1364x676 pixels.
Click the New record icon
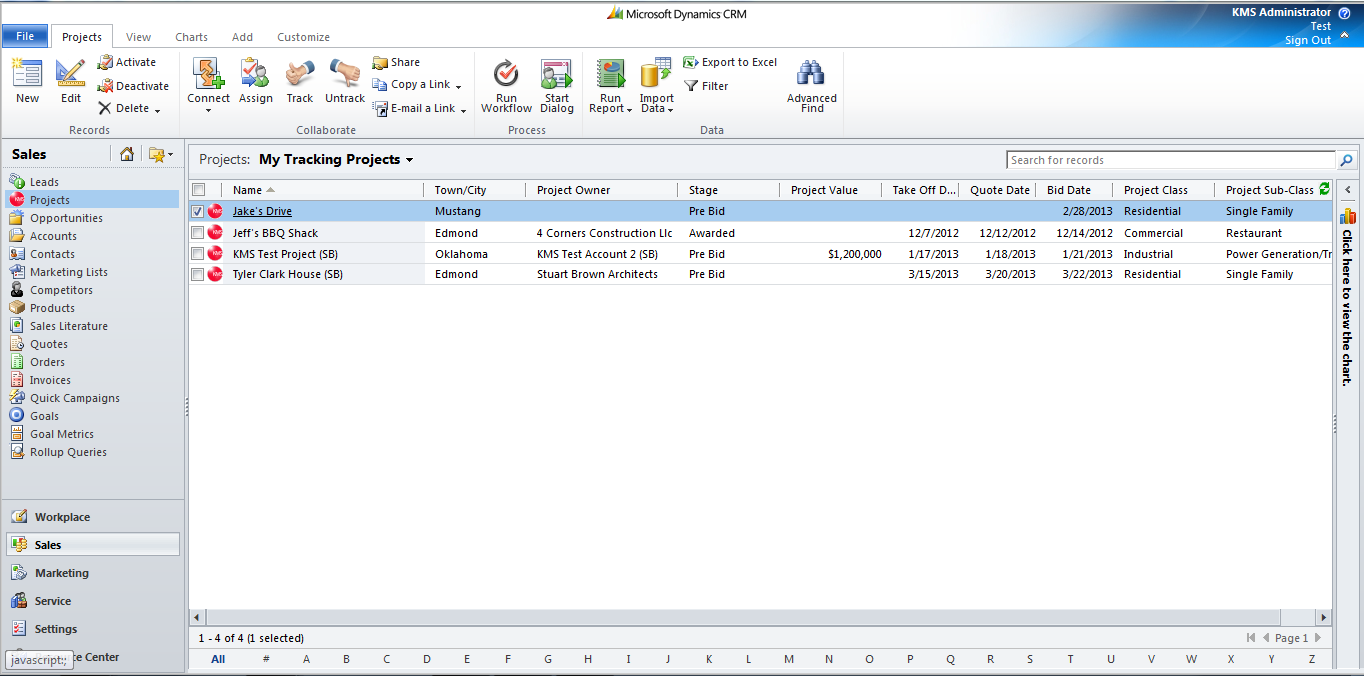click(27, 74)
